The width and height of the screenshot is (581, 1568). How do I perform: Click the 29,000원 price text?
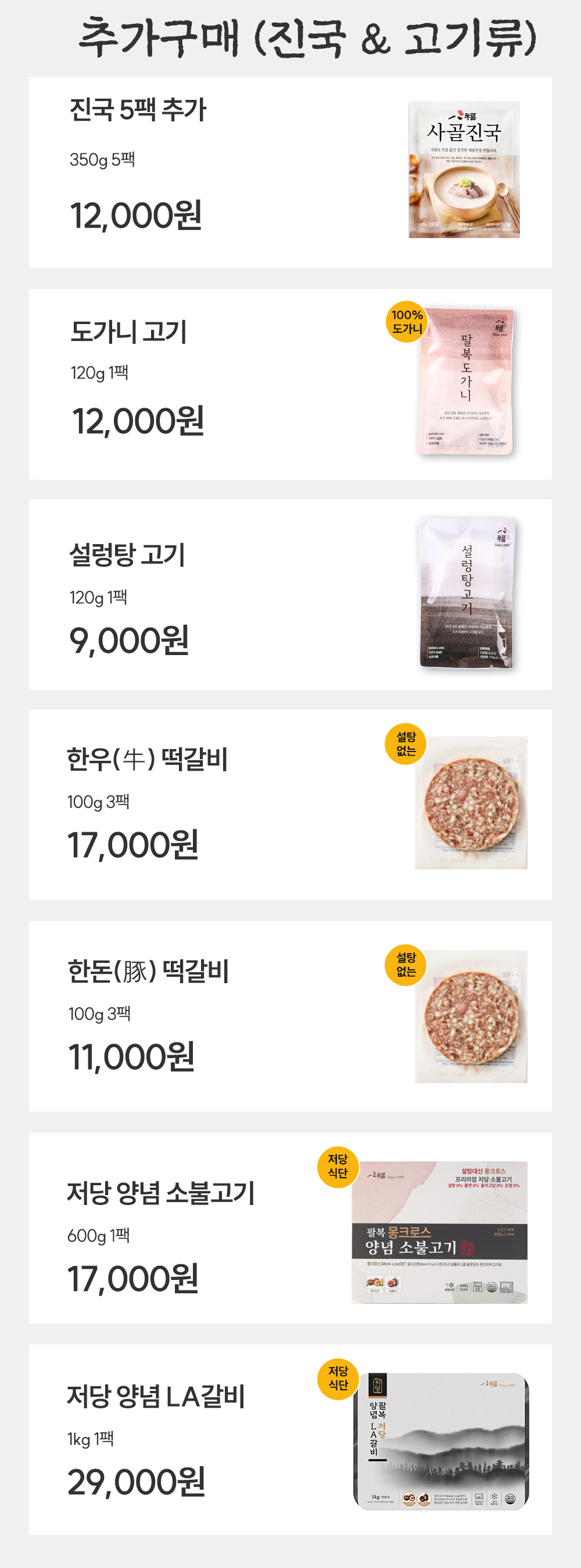(137, 1481)
